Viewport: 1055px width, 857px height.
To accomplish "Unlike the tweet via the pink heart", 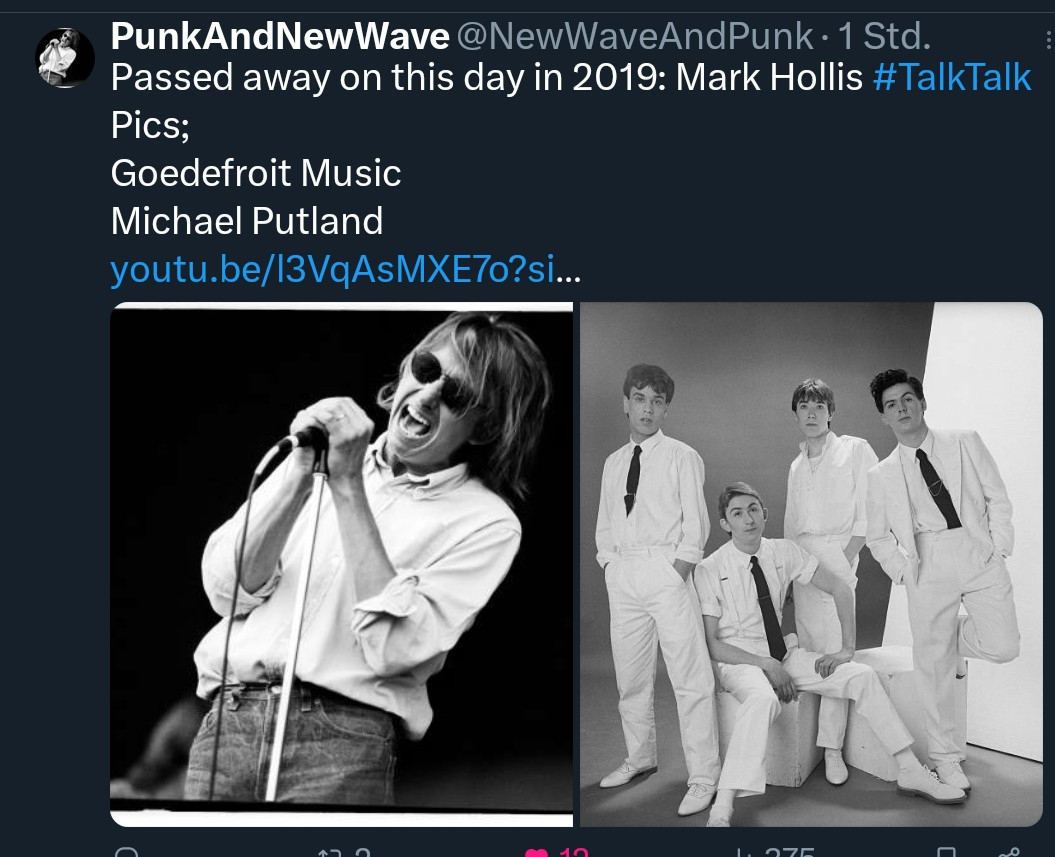I will point(536,853).
